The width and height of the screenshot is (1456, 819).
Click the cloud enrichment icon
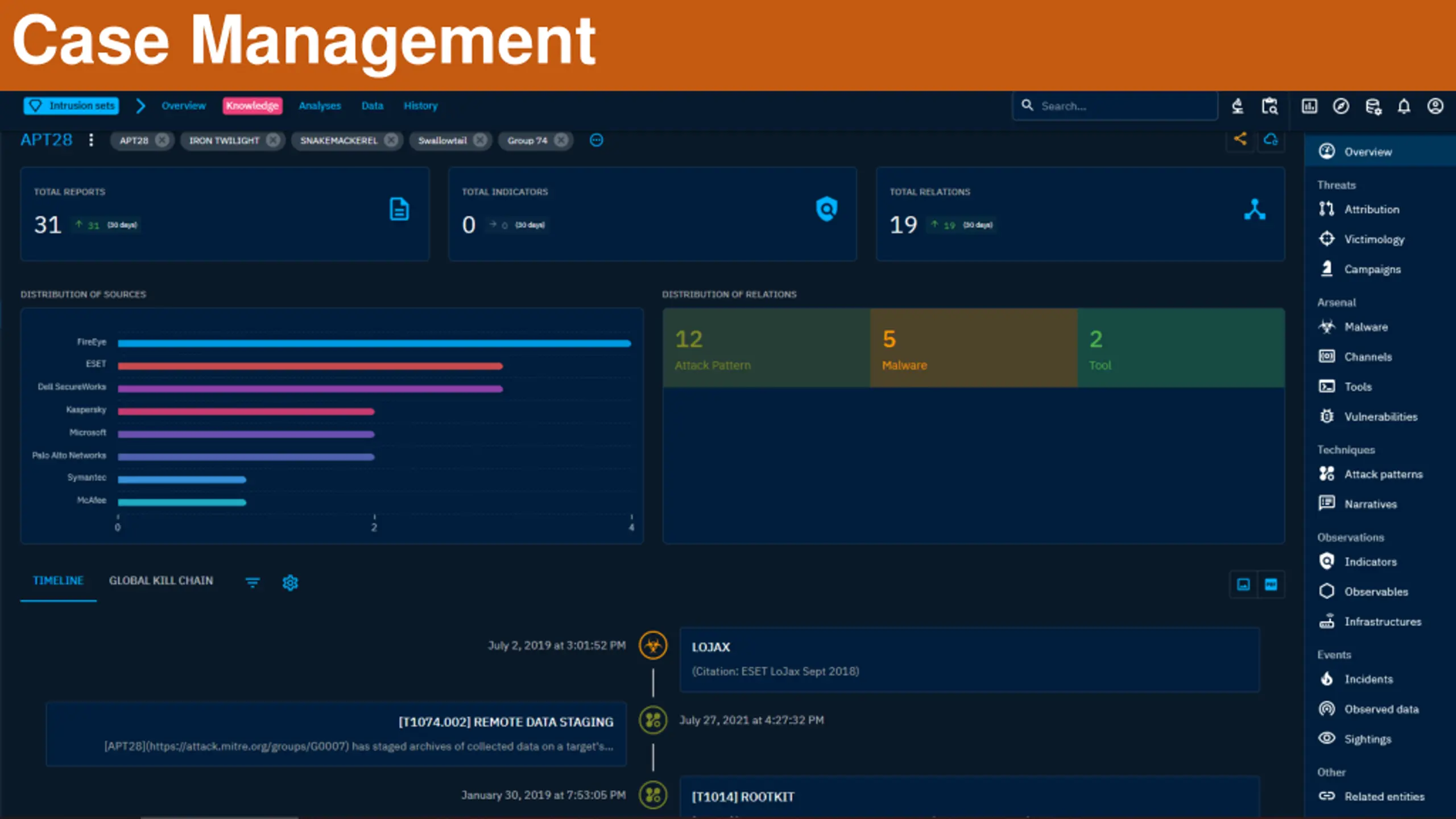pyautogui.click(x=1271, y=139)
